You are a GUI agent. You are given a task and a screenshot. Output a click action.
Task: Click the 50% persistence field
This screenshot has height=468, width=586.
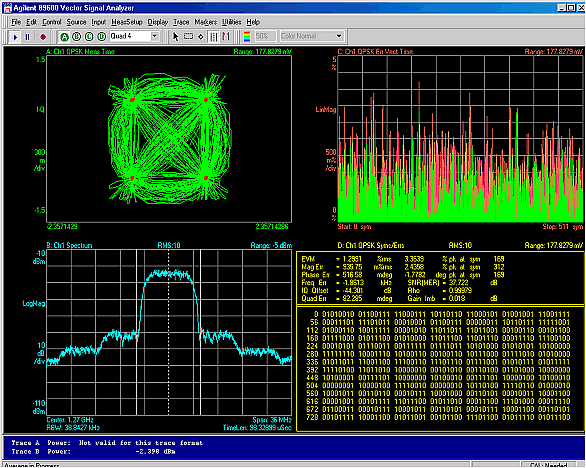(x=265, y=36)
